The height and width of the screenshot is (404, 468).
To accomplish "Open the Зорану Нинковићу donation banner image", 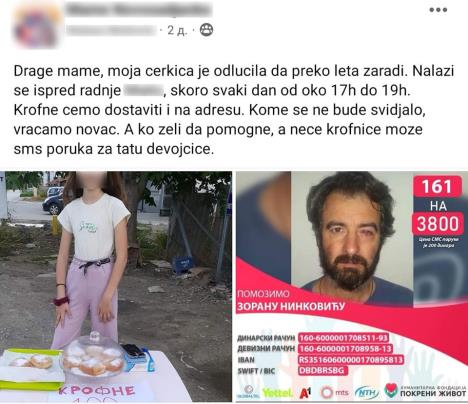I will [352, 286].
